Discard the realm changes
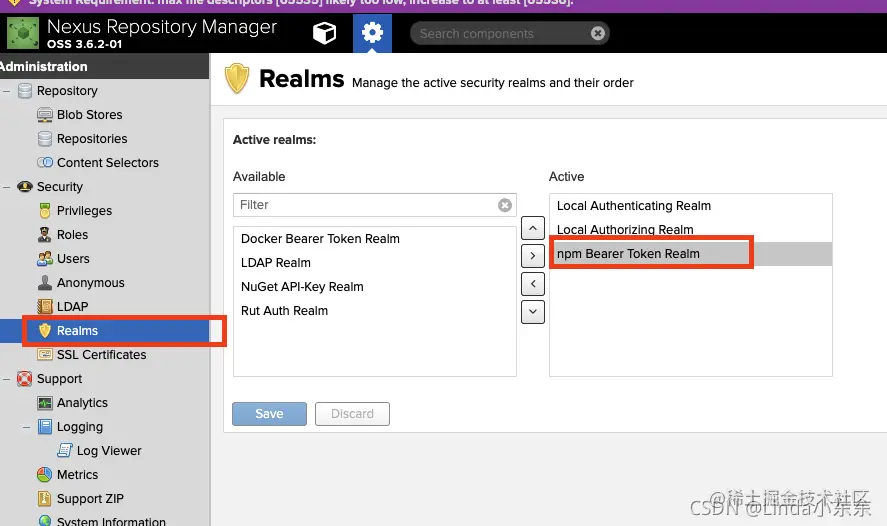 [x=352, y=414]
